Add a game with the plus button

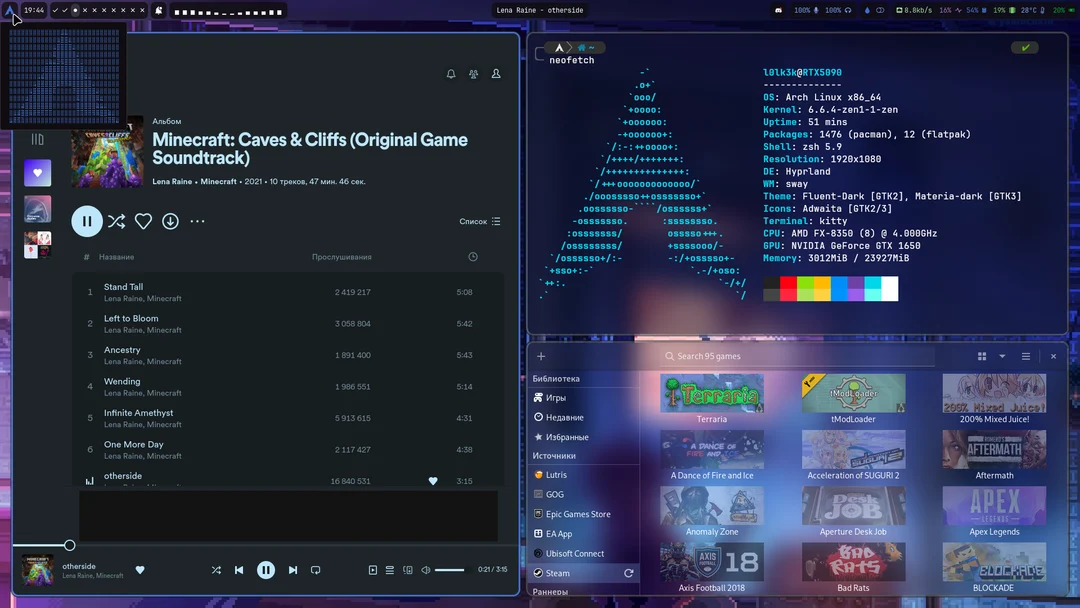[541, 356]
